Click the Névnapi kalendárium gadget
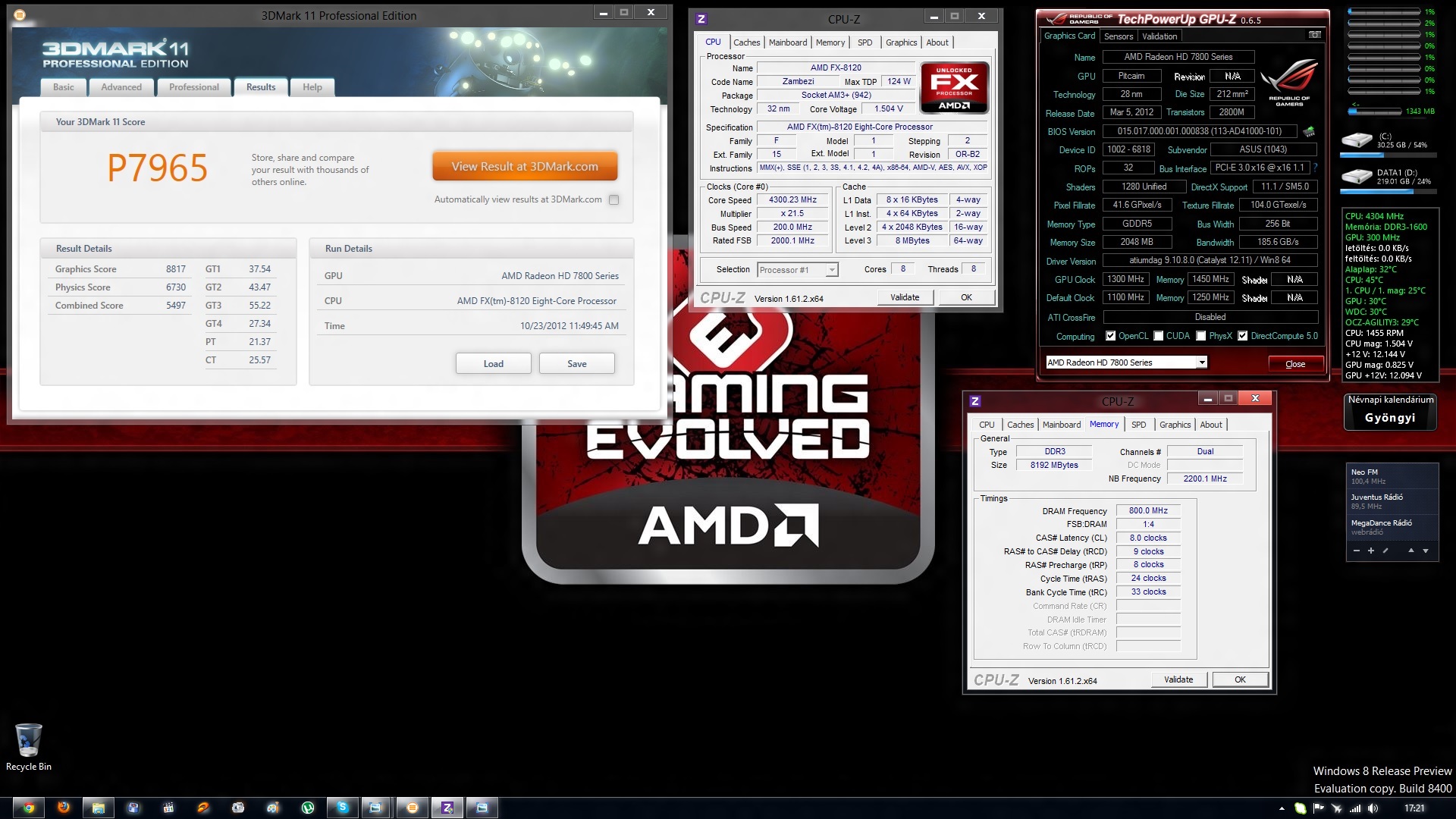Screen dimensions: 1456x819 tap(1391, 411)
